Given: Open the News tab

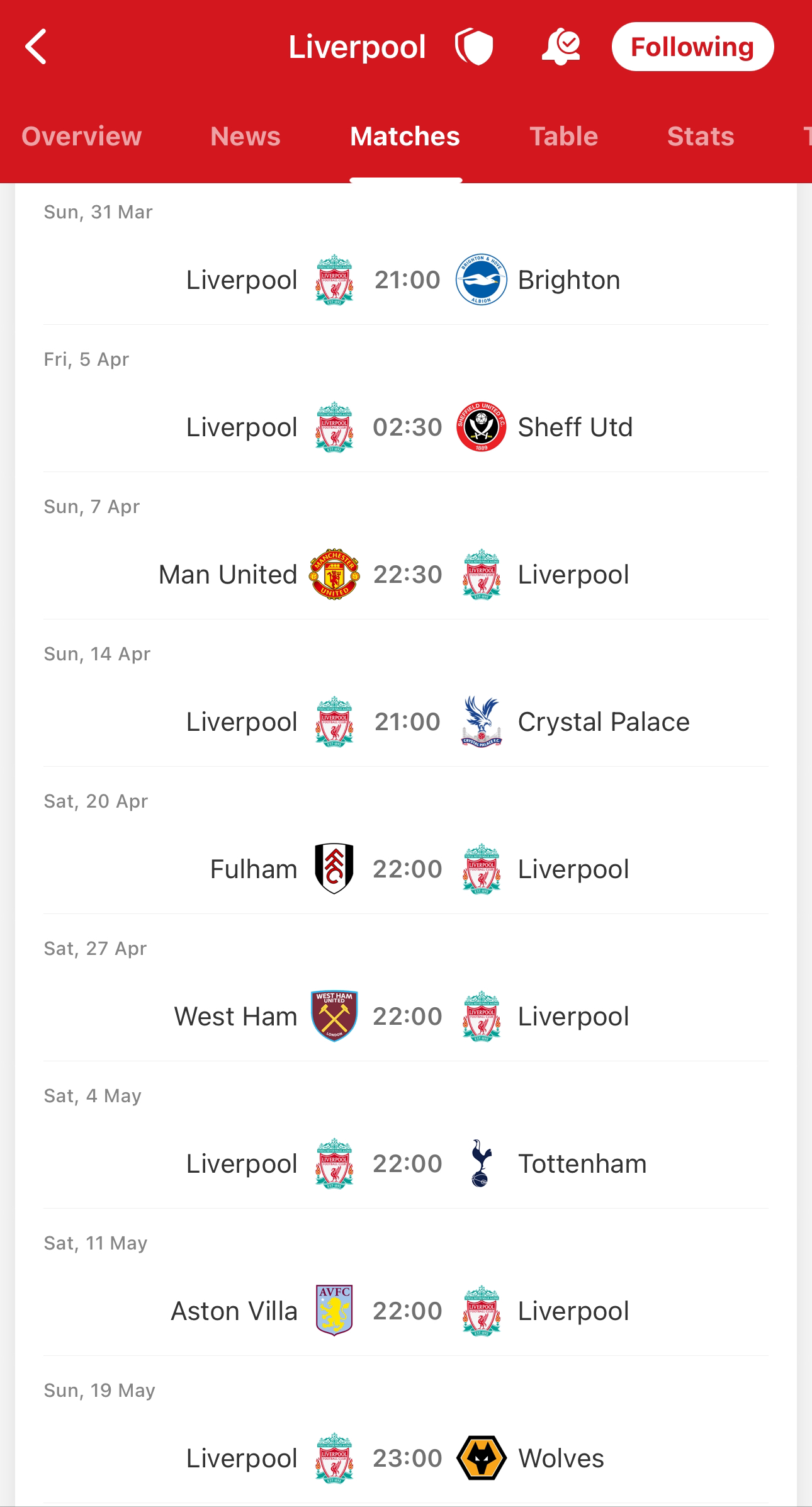Looking at the screenshot, I should pyautogui.click(x=245, y=136).
